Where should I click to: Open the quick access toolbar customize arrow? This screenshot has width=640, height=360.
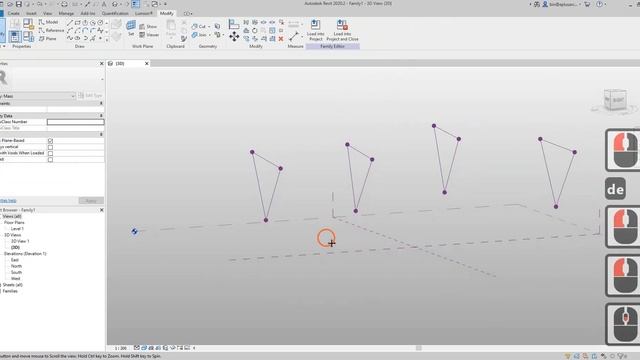click(165, 4)
